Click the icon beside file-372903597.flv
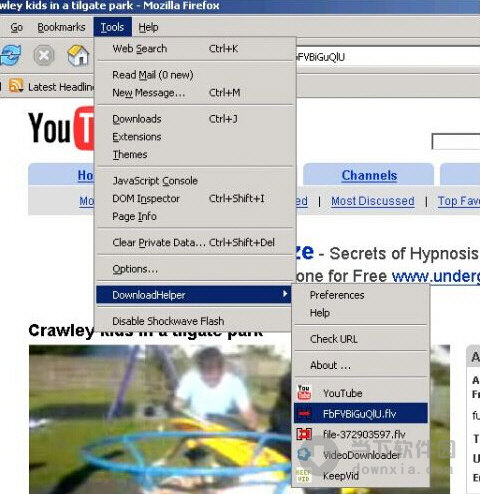Screen dimensions: 480x494 tap(304, 434)
